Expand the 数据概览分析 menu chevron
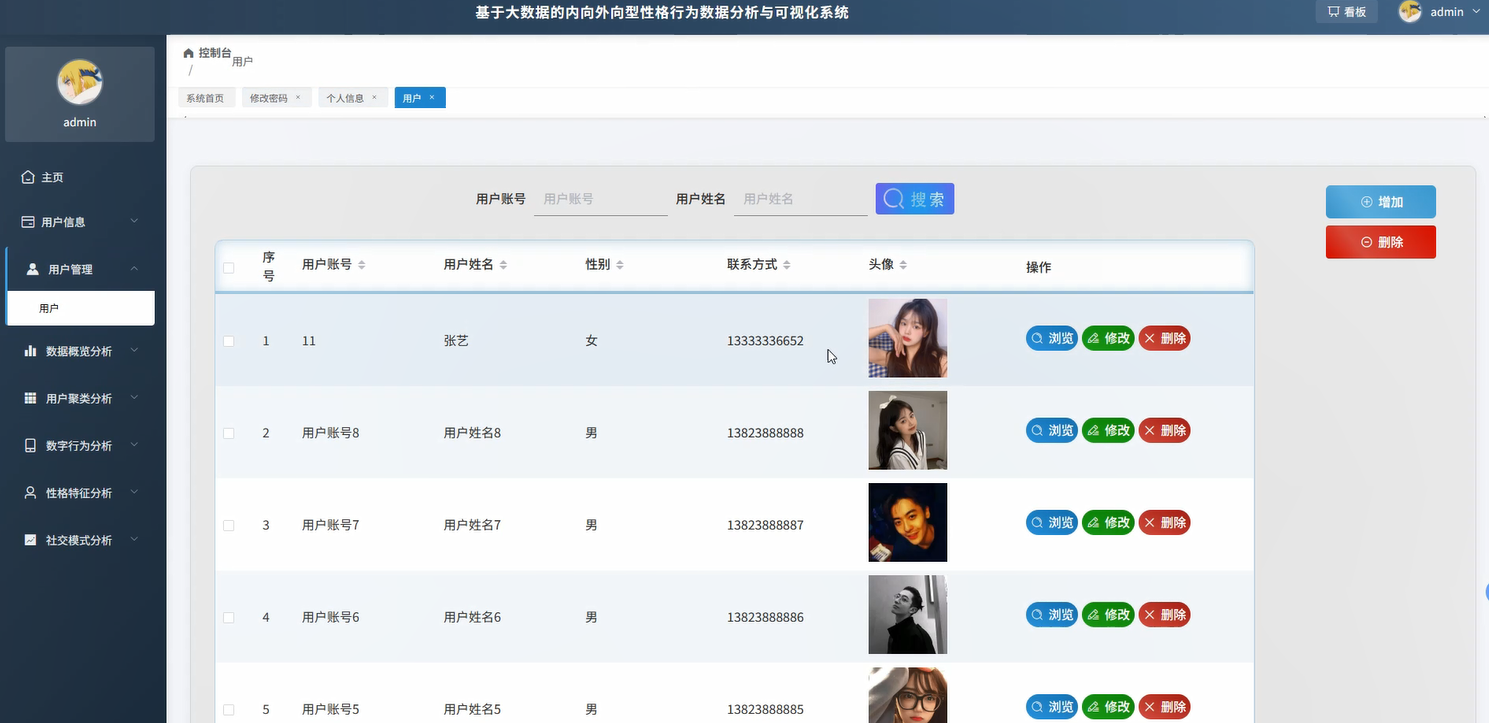Screen dimensions: 1489x723 (x=134, y=350)
